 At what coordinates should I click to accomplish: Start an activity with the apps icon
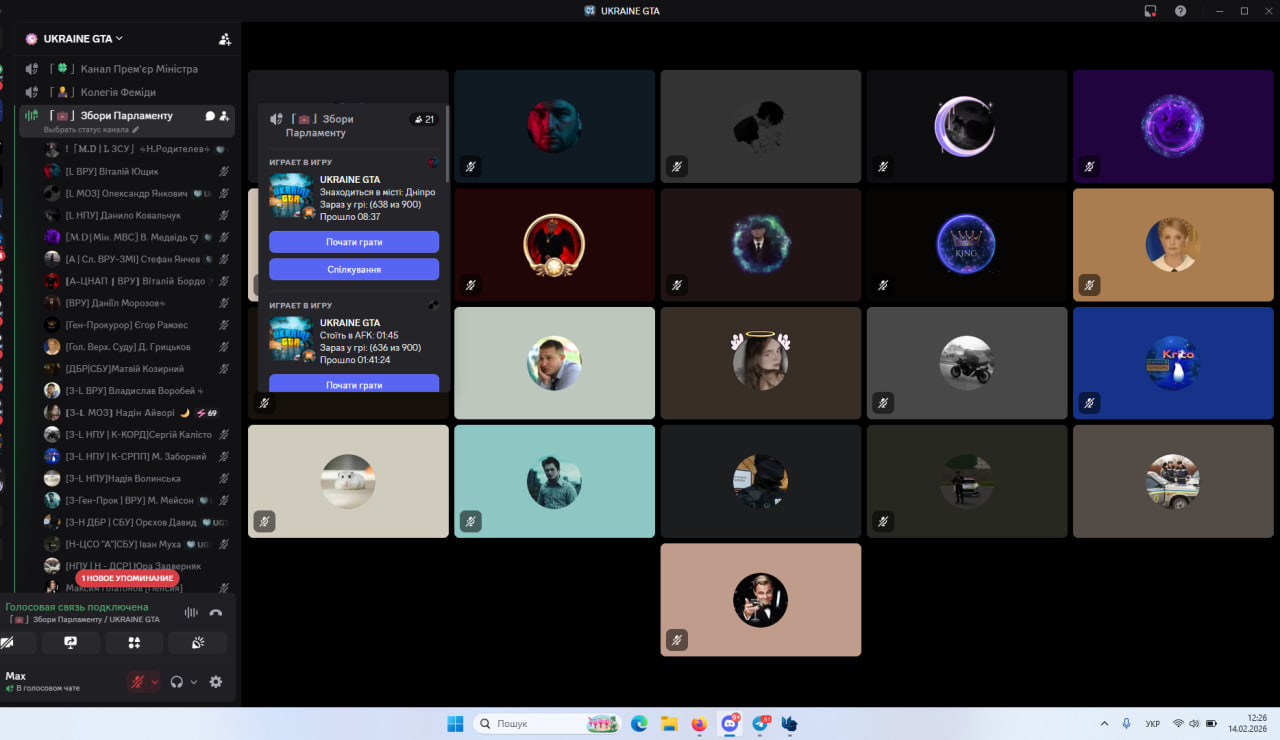pyautogui.click(x=134, y=643)
